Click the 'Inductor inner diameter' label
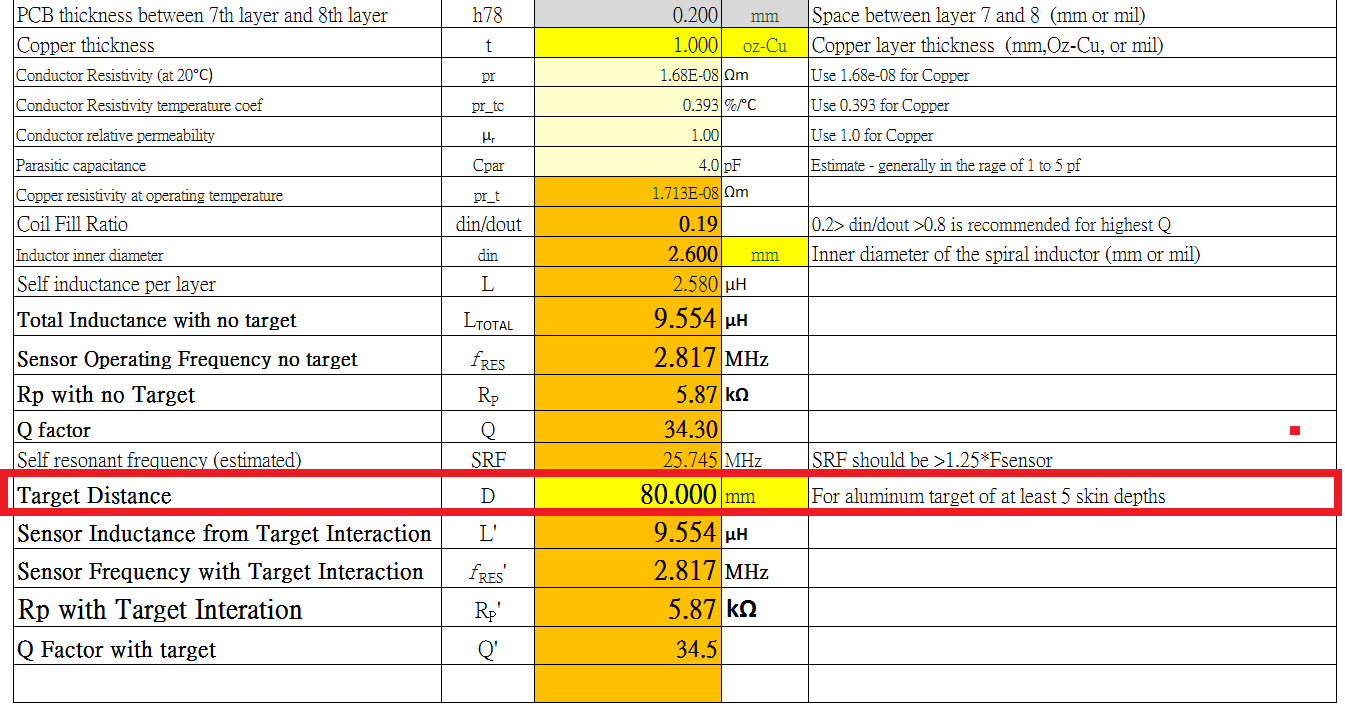1345x715 pixels. [90, 255]
